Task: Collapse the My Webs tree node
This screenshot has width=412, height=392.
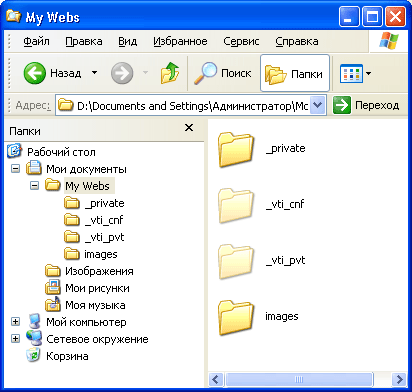Action: coord(34,185)
